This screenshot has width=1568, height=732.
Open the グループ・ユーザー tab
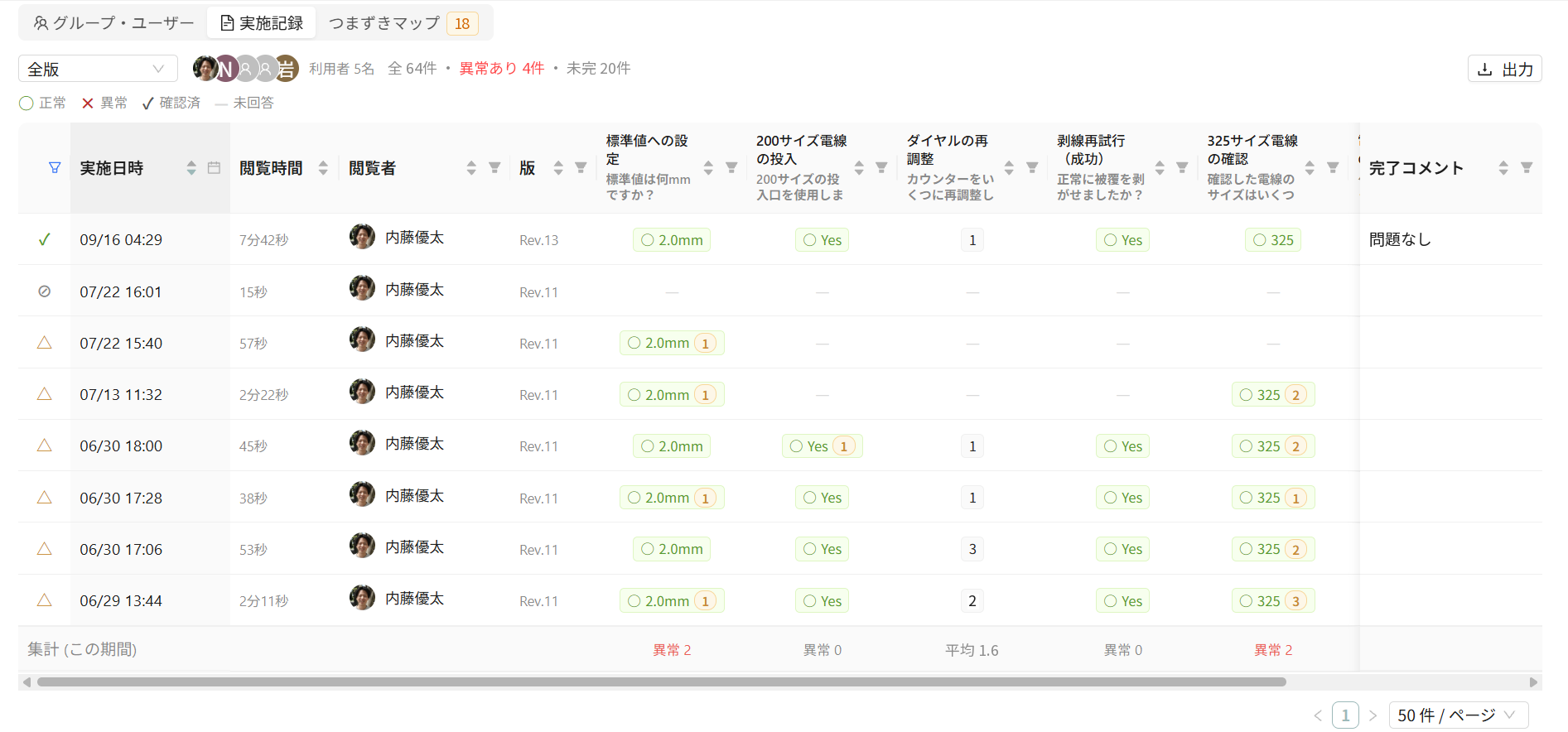coord(113,23)
